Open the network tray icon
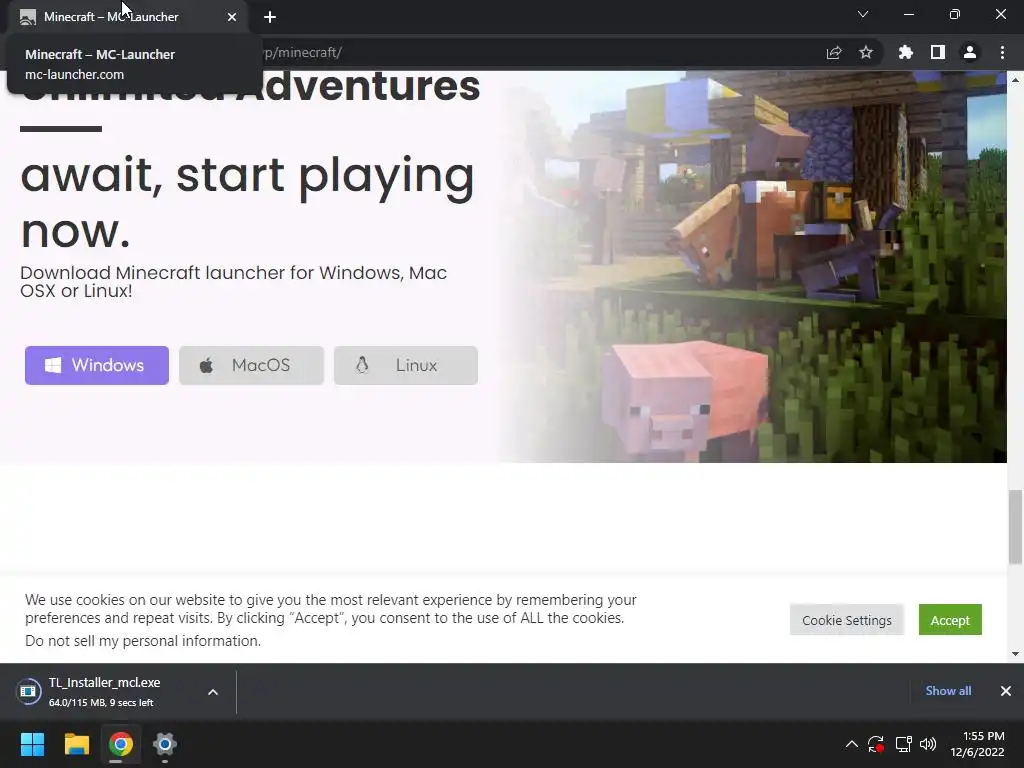Screen dimensions: 1024x768 tap(903, 744)
